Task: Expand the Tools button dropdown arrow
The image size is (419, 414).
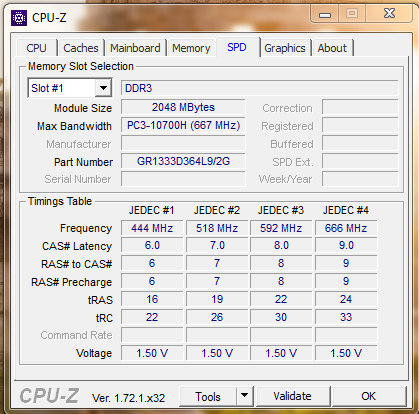Action: tap(245, 396)
